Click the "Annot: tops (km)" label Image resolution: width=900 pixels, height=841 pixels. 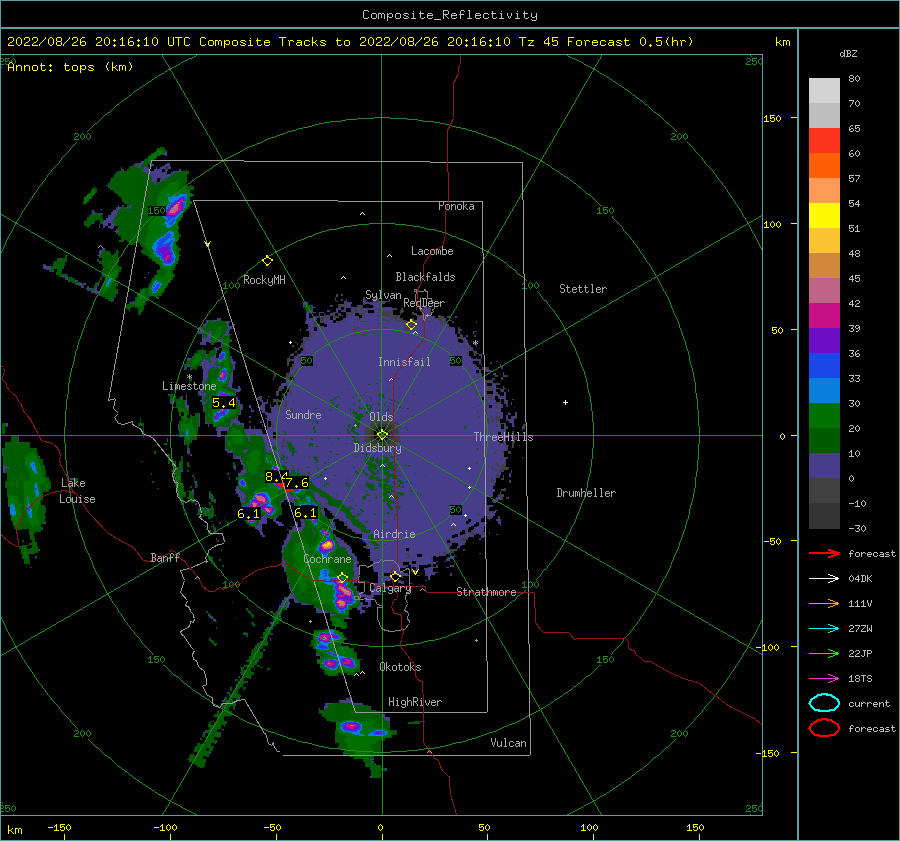[x=70, y=67]
